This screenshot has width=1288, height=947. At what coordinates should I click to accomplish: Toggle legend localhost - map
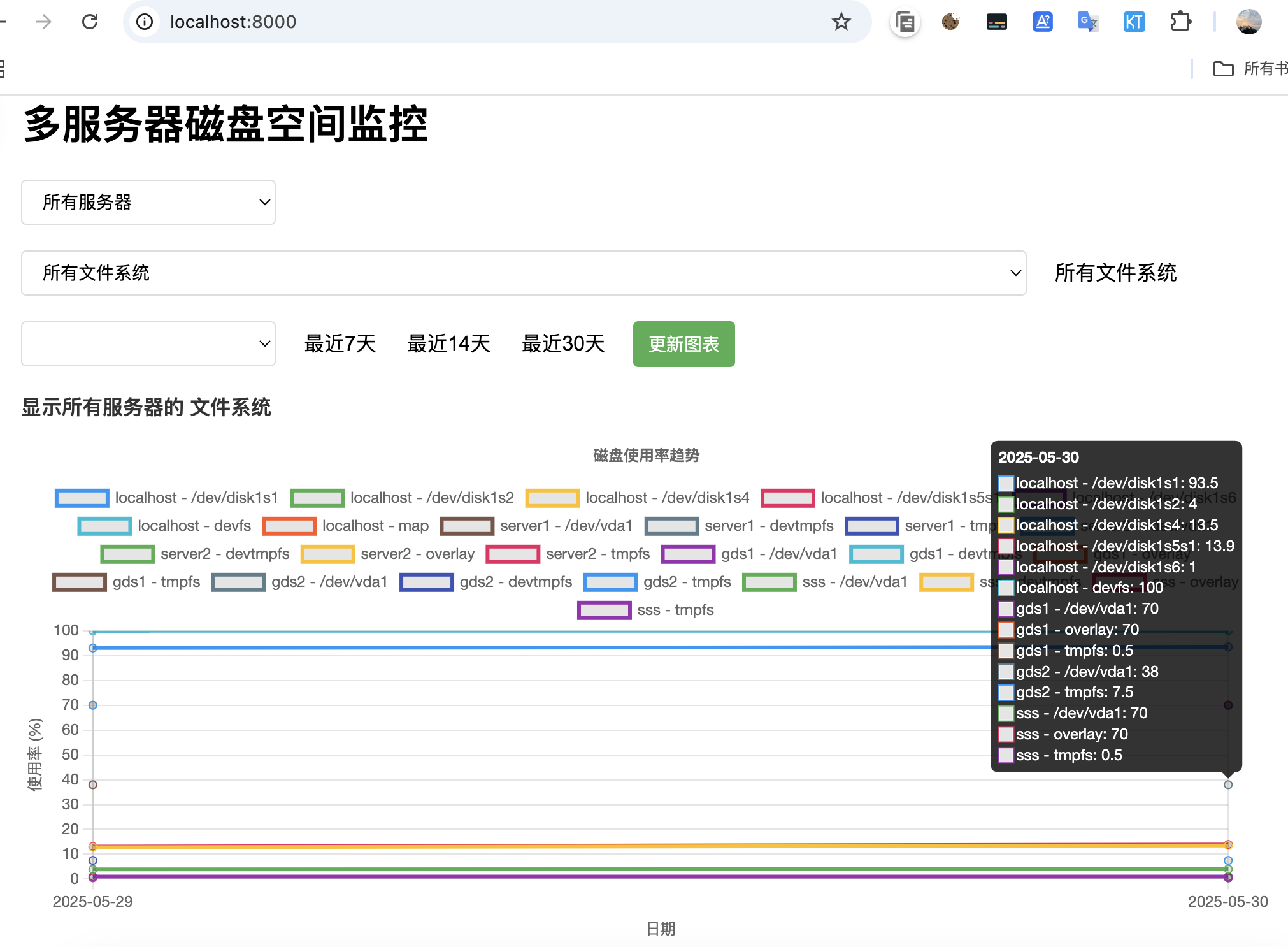click(x=346, y=526)
